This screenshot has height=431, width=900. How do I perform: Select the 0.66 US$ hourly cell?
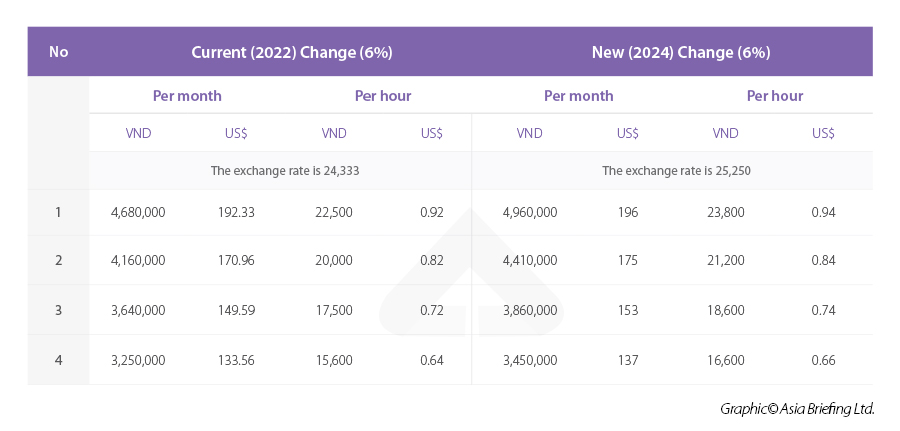[823, 360]
